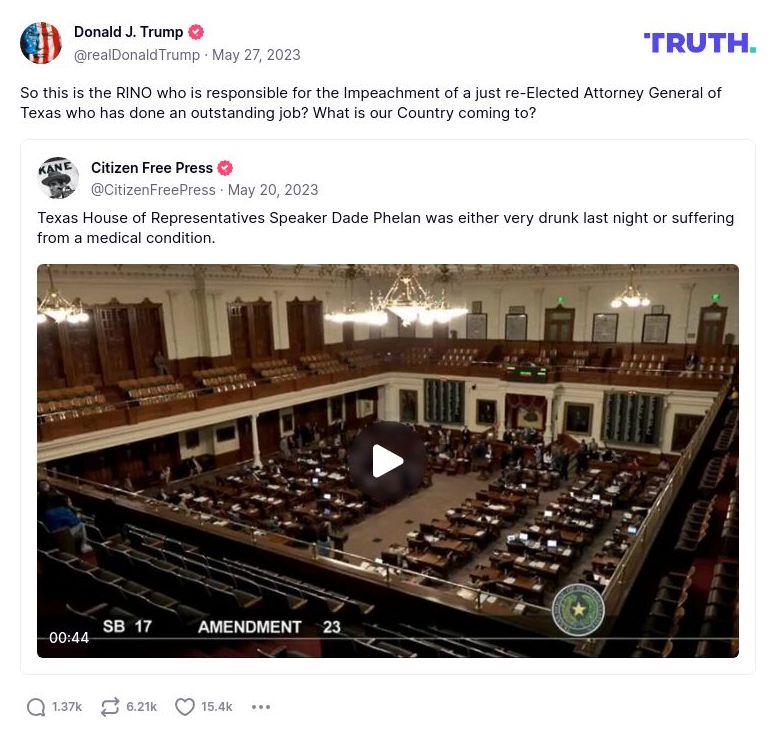Open the Citizen Free Press display name

coord(152,168)
